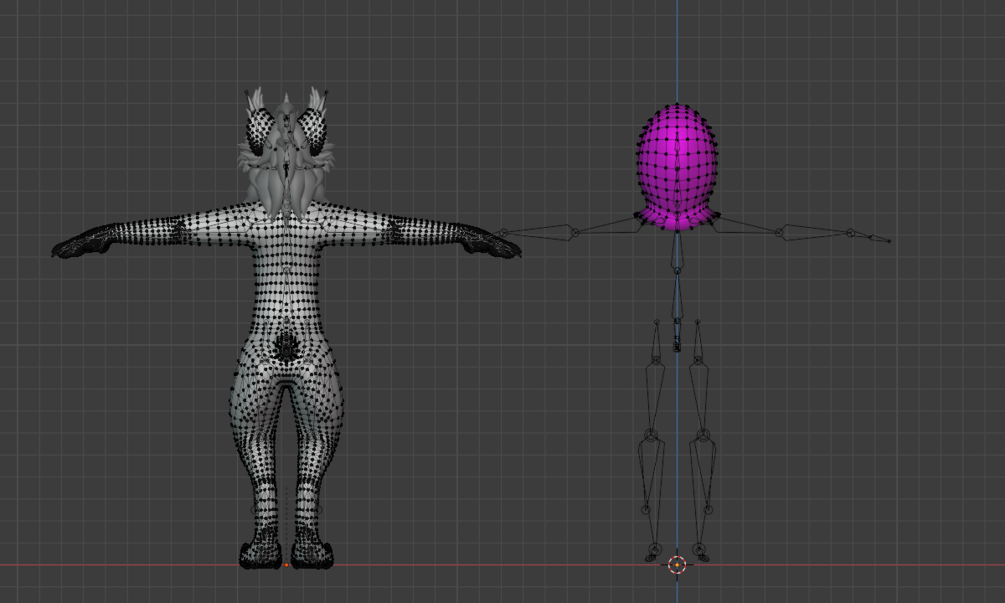Viewport: 1005px width, 603px height.
Task: Select the magenta head mesh
Action: pos(677,167)
